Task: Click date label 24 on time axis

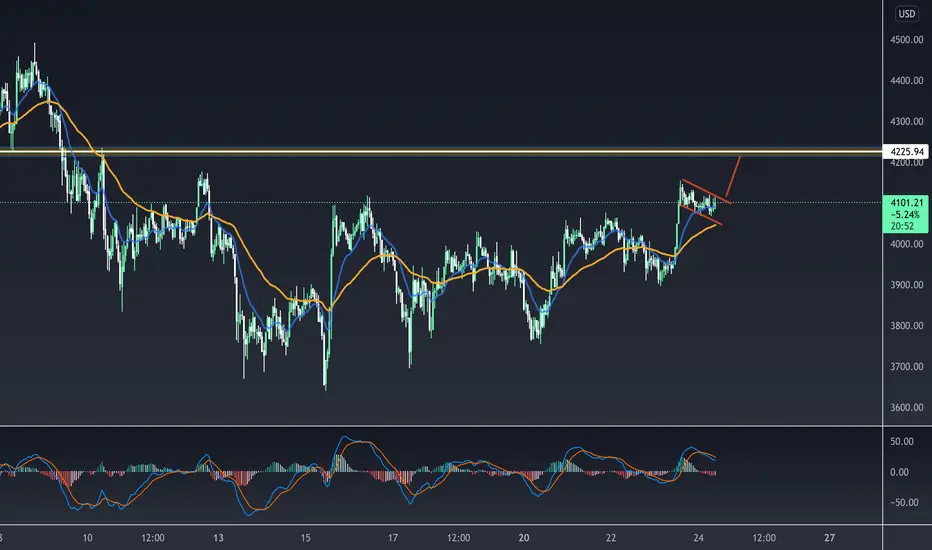Action: [698, 538]
